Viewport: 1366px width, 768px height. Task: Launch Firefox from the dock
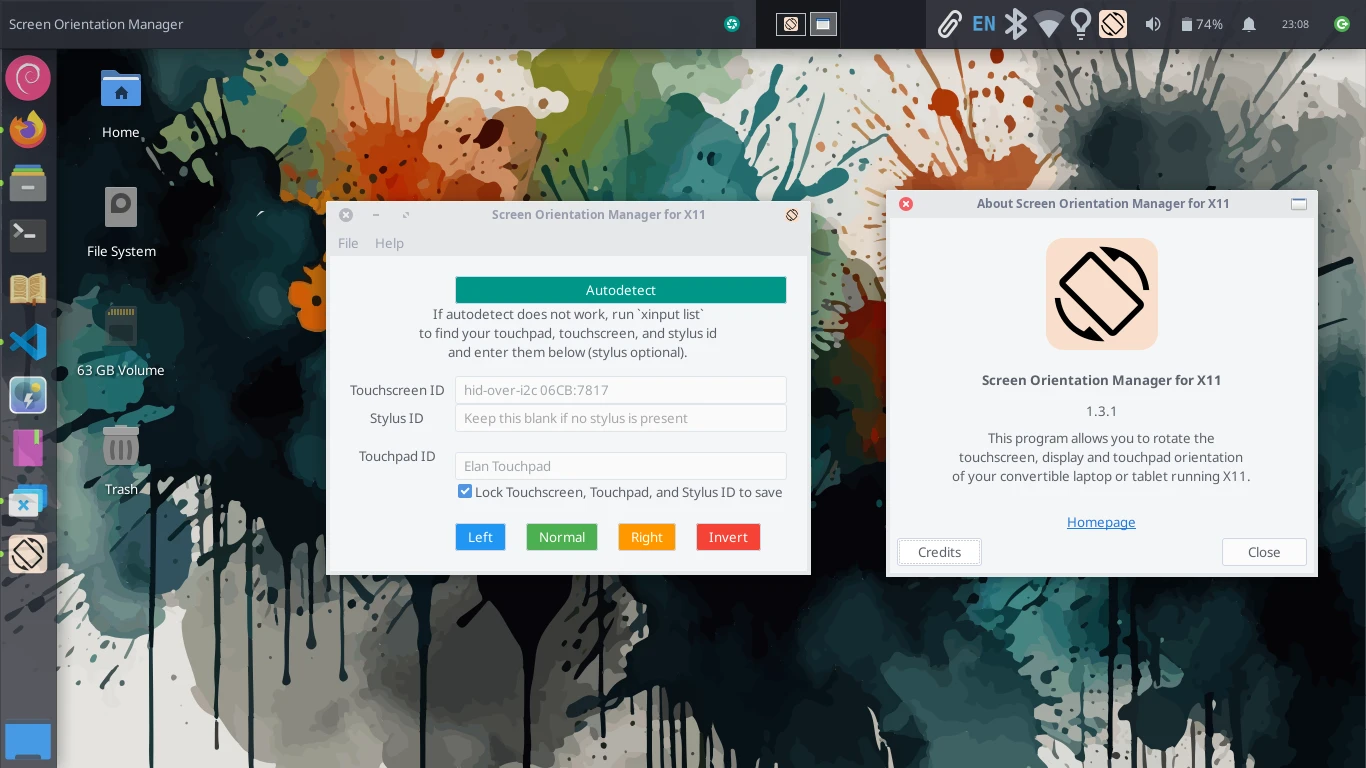click(x=27, y=129)
